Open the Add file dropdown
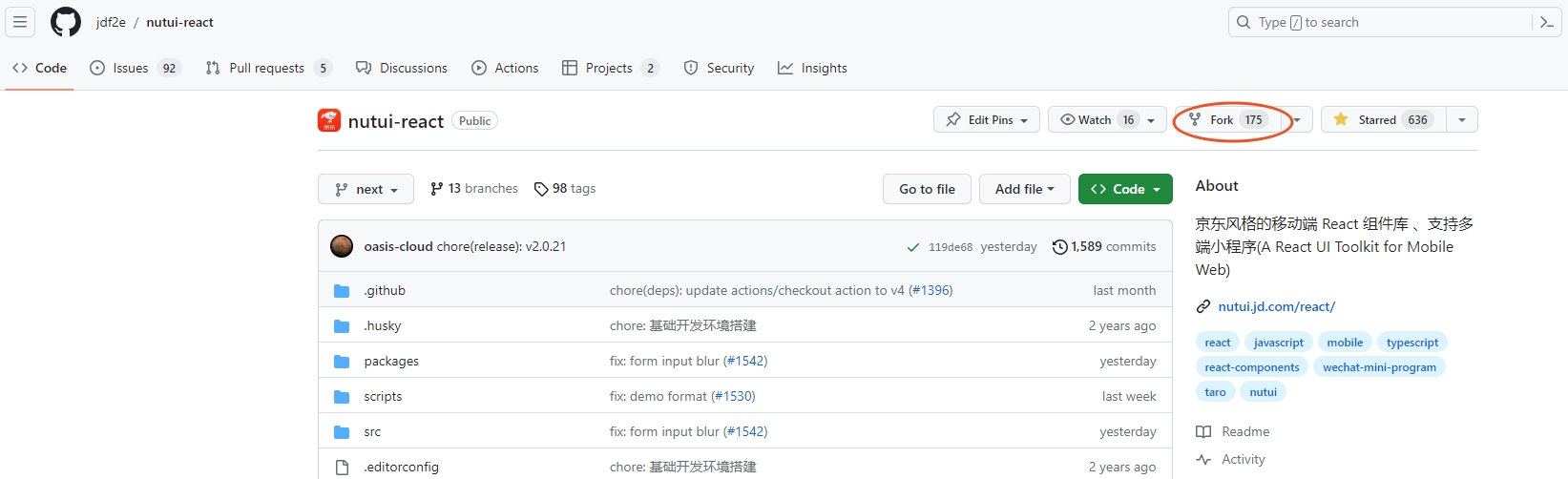Image resolution: width=1568 pixels, height=479 pixels. click(1024, 189)
